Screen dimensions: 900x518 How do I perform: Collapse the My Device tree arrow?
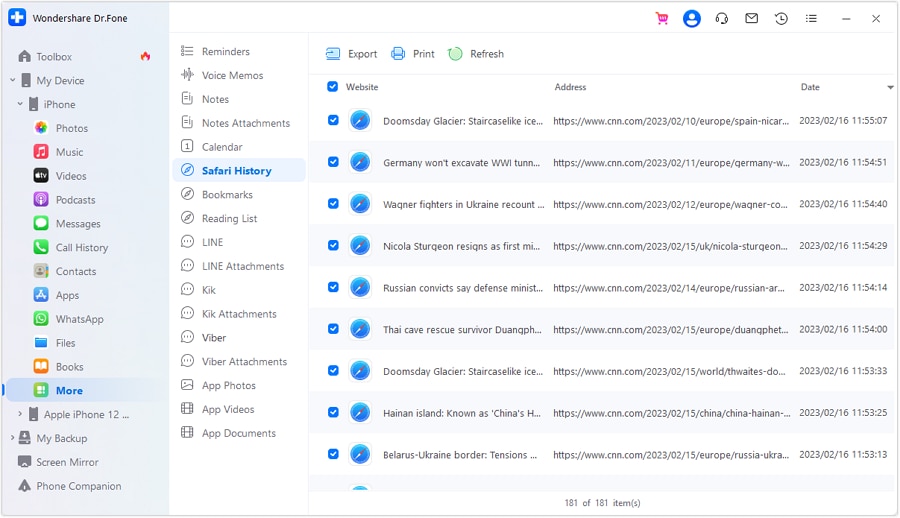point(13,80)
